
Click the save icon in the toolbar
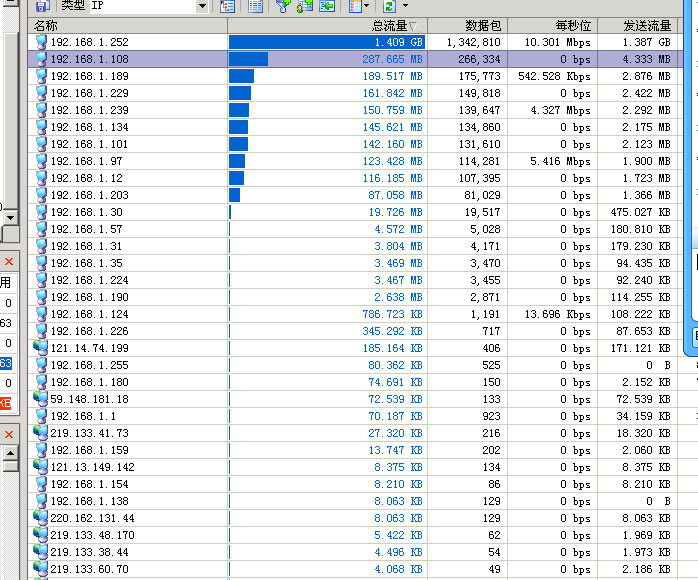[42, 6]
